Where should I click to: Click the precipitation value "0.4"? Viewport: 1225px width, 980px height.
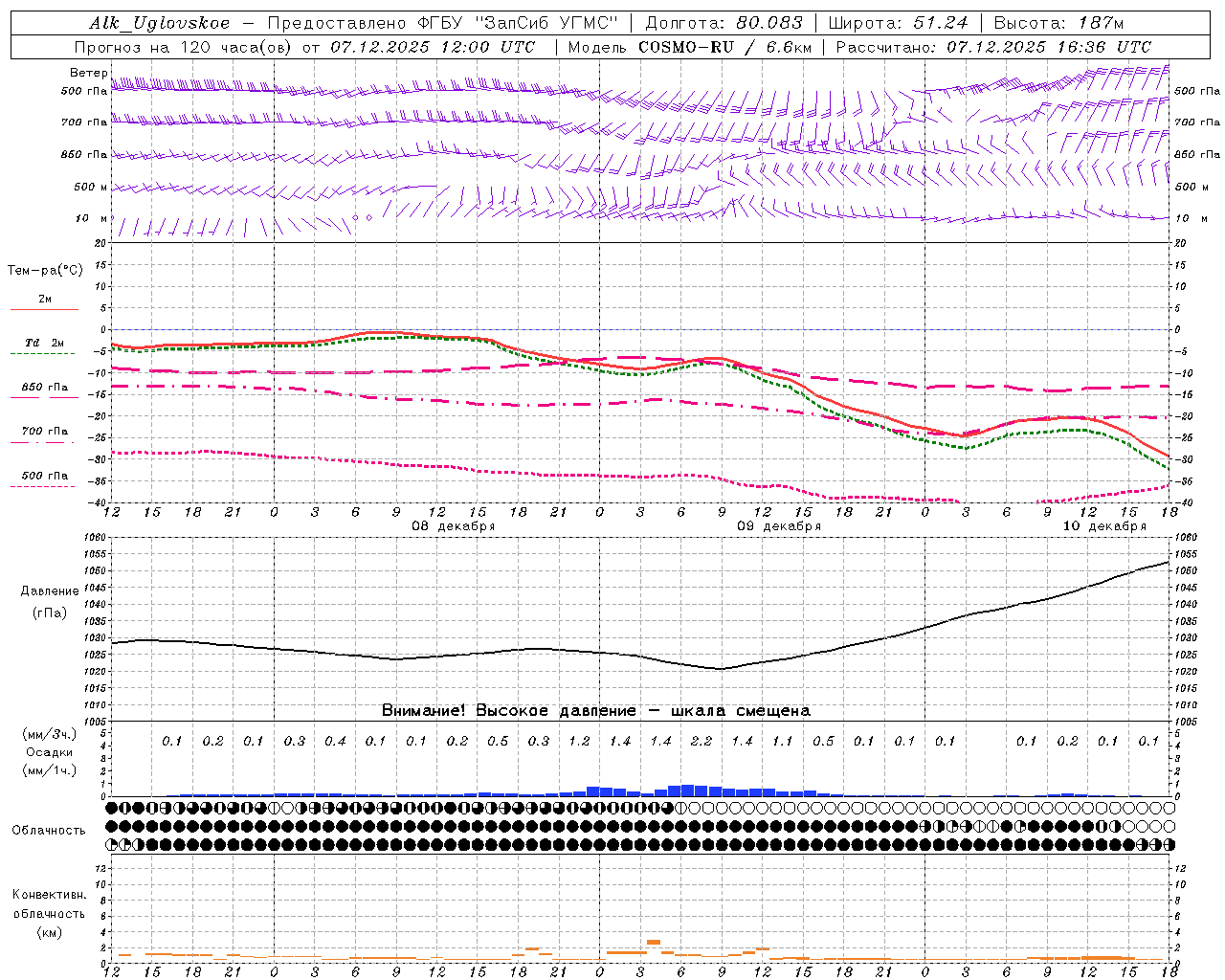click(x=335, y=742)
